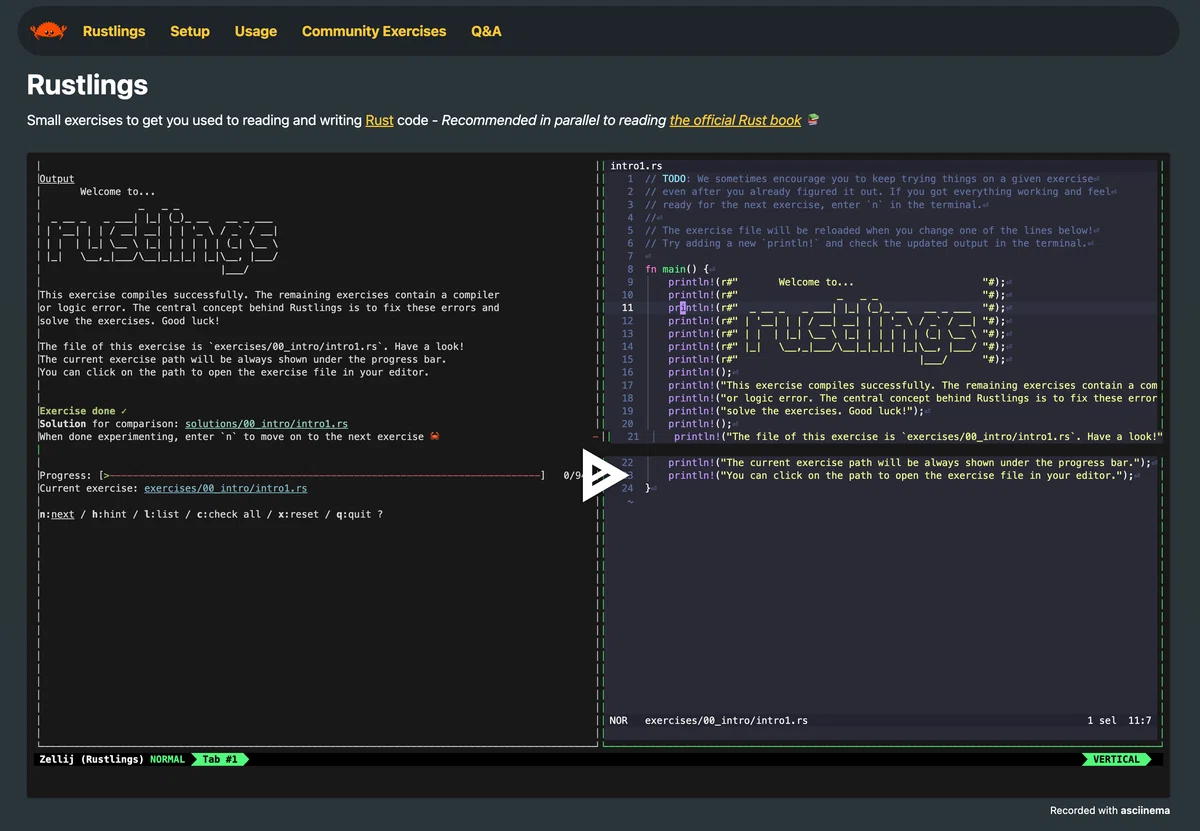Click the exercises/00_intro/intro1.rs current exercise path
This screenshot has width=1200, height=831.
click(x=226, y=489)
